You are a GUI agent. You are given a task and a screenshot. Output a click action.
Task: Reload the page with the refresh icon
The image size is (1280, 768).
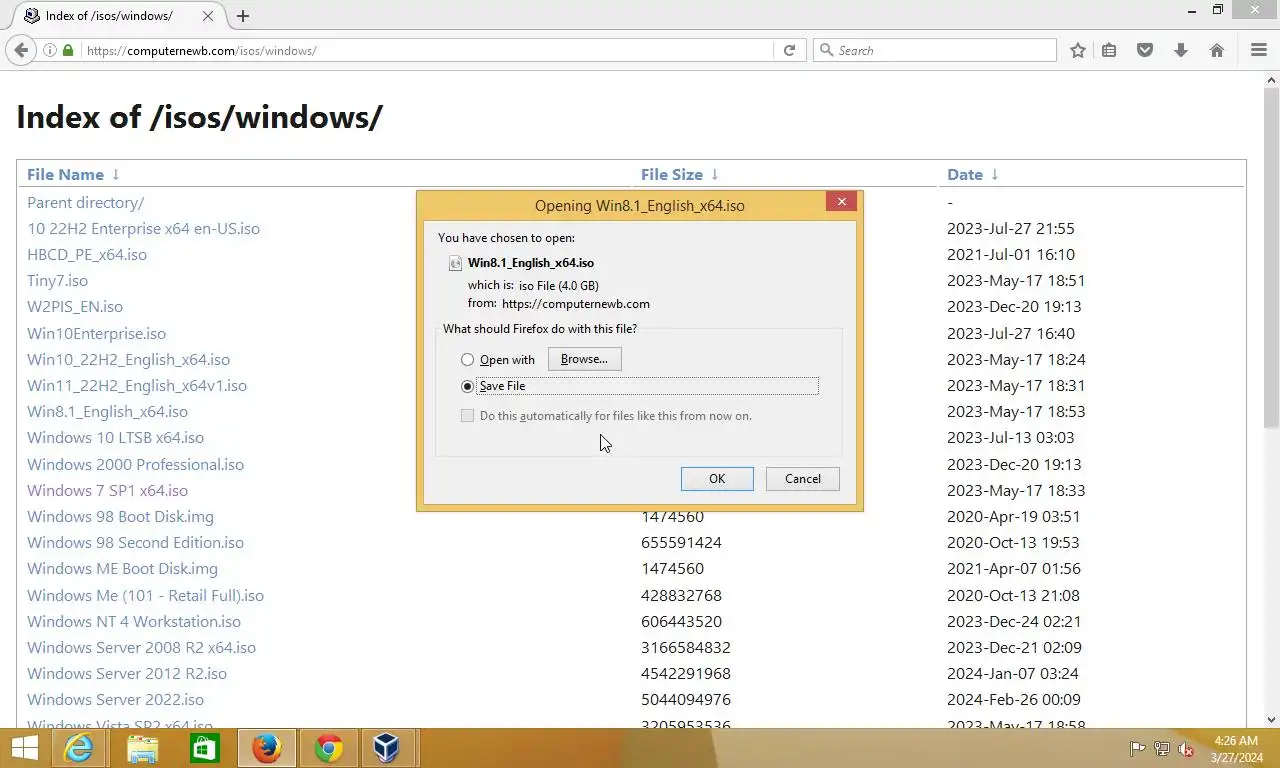click(789, 50)
